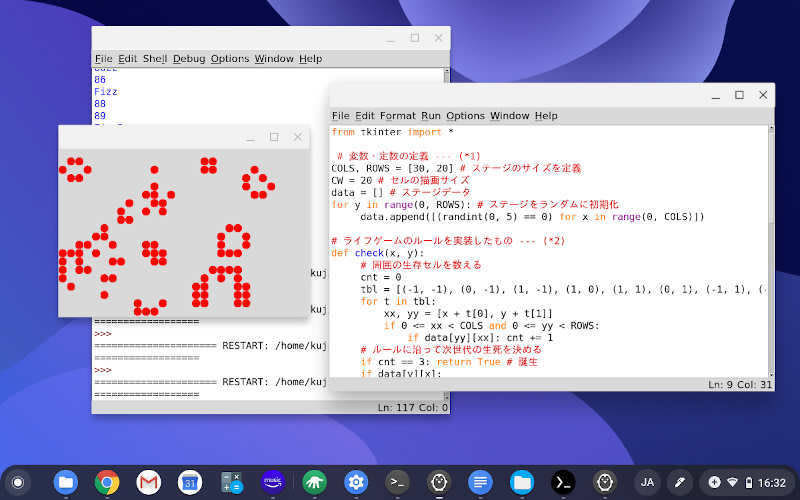Minimize the tkinter Life Game window
This screenshot has height=500, width=800.
250,138
